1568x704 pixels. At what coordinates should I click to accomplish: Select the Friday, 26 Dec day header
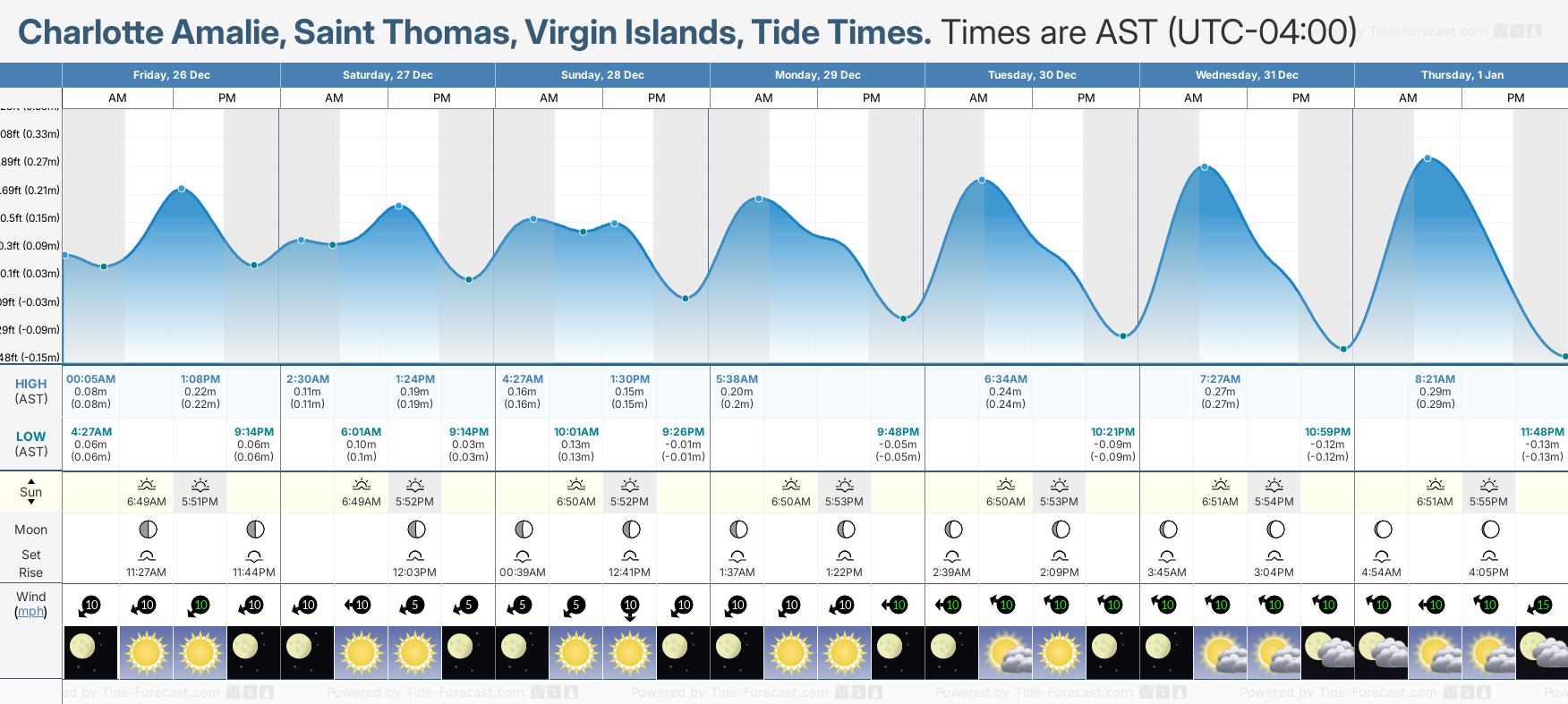(x=171, y=75)
